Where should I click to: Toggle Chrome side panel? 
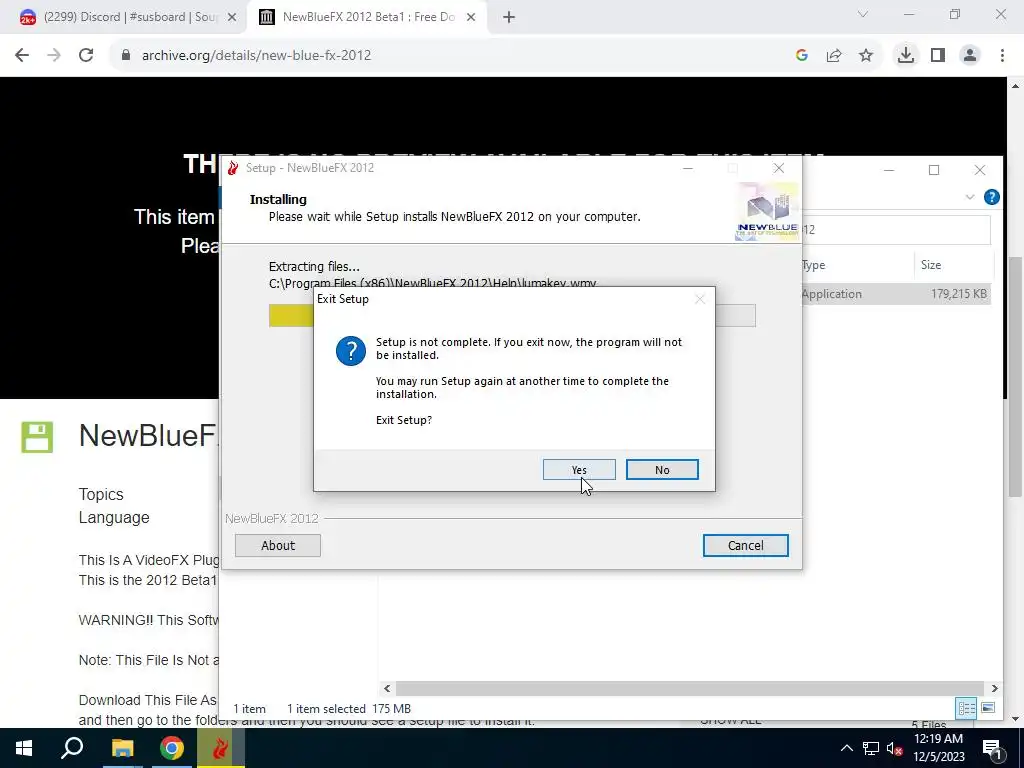938,56
